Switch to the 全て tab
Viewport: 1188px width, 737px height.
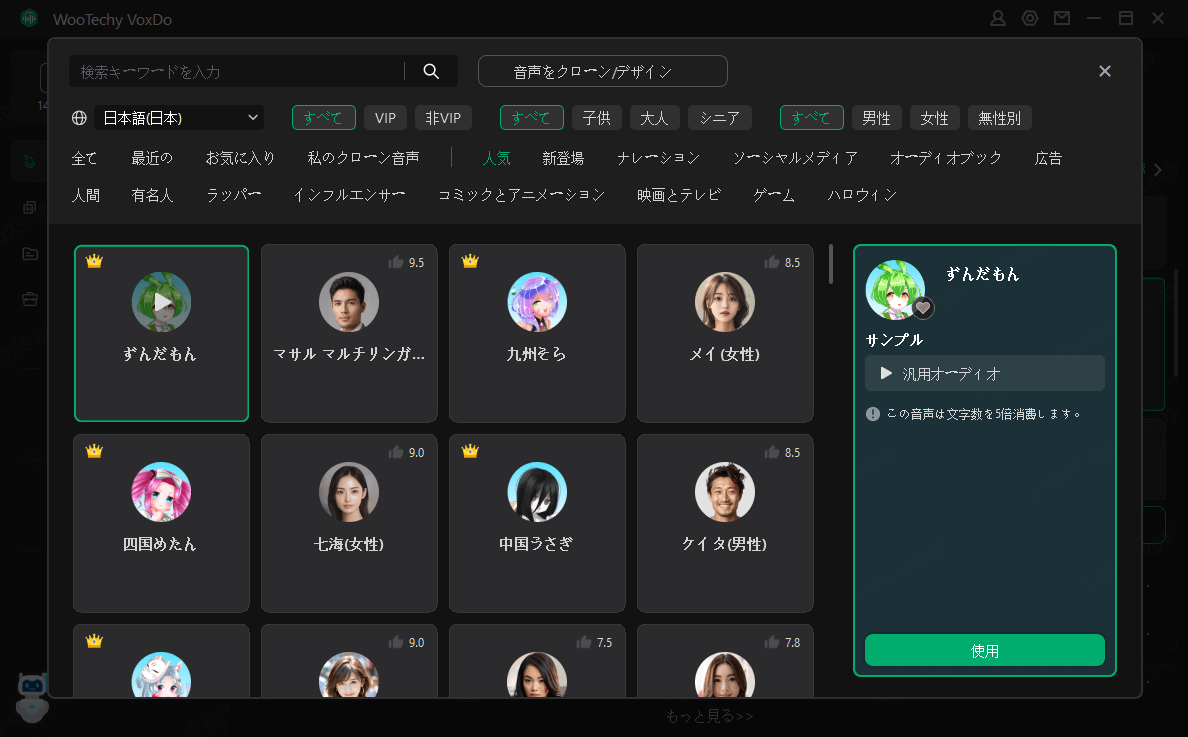(x=84, y=158)
